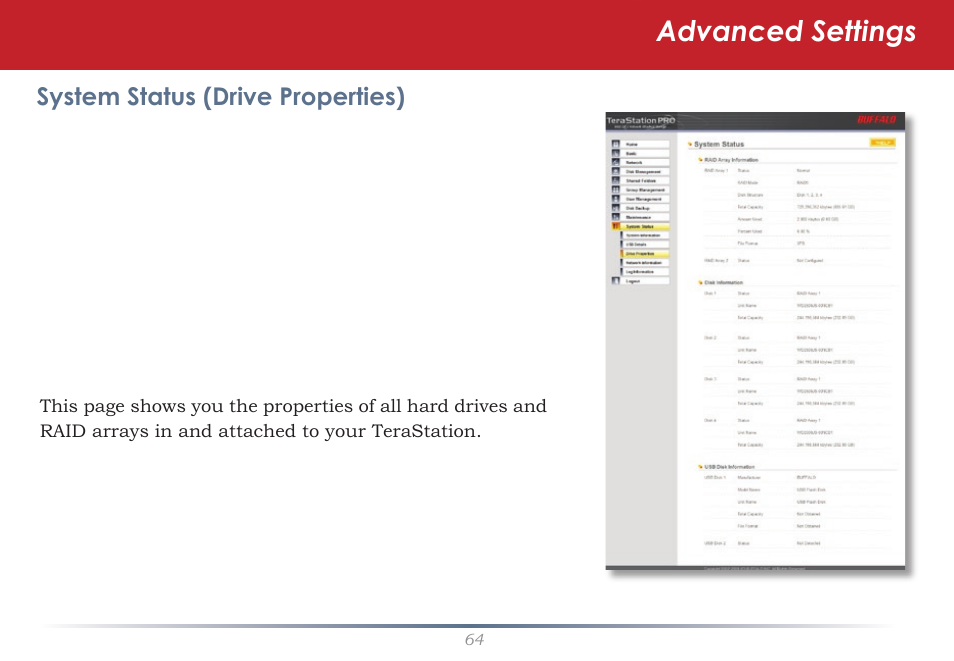Click the Shared Folders sidebar icon
The width and height of the screenshot is (954, 661).
tap(616, 181)
